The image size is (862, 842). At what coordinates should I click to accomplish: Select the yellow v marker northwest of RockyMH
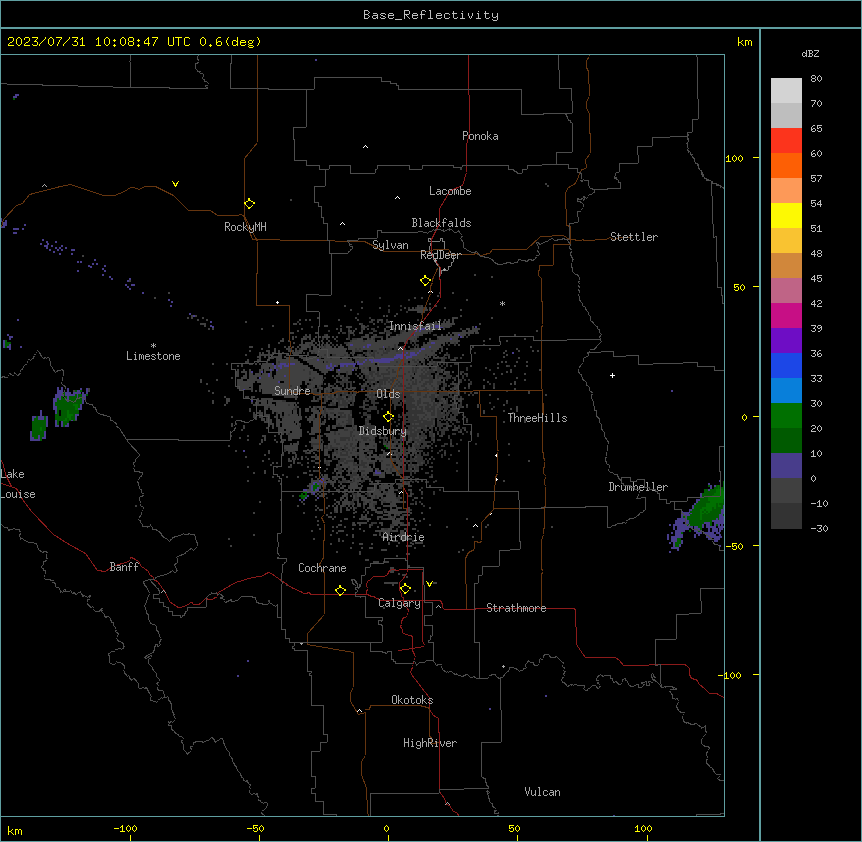tap(175, 184)
